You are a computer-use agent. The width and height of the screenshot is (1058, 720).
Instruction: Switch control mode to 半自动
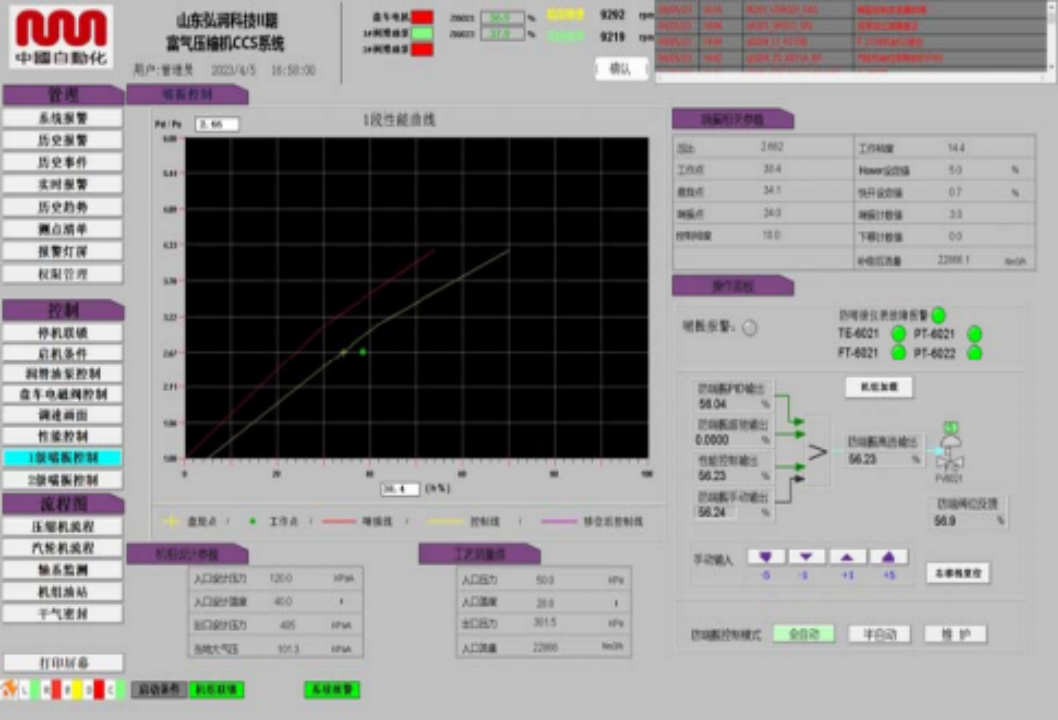tap(879, 634)
